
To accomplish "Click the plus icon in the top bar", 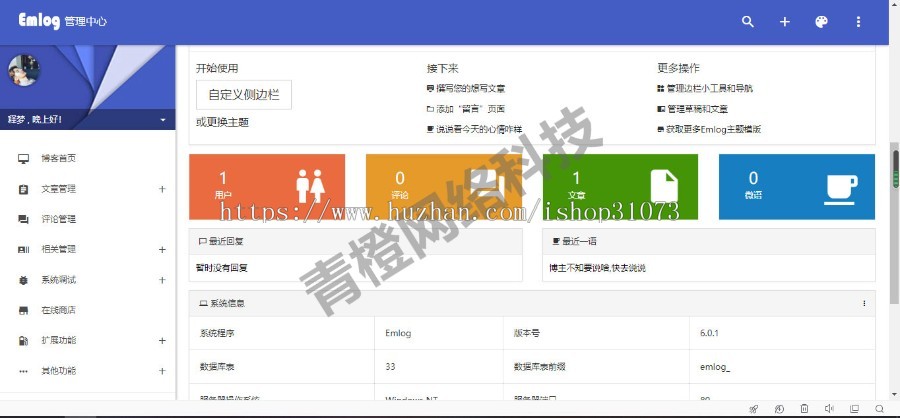I will click(x=785, y=22).
